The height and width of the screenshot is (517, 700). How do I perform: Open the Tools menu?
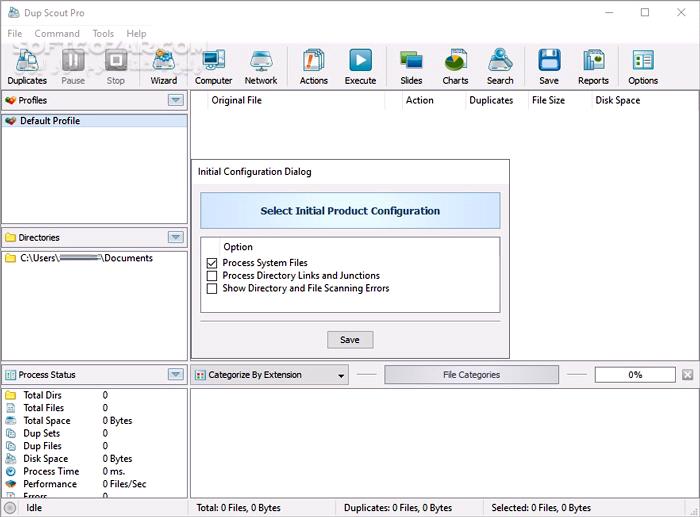pyautogui.click(x=103, y=33)
